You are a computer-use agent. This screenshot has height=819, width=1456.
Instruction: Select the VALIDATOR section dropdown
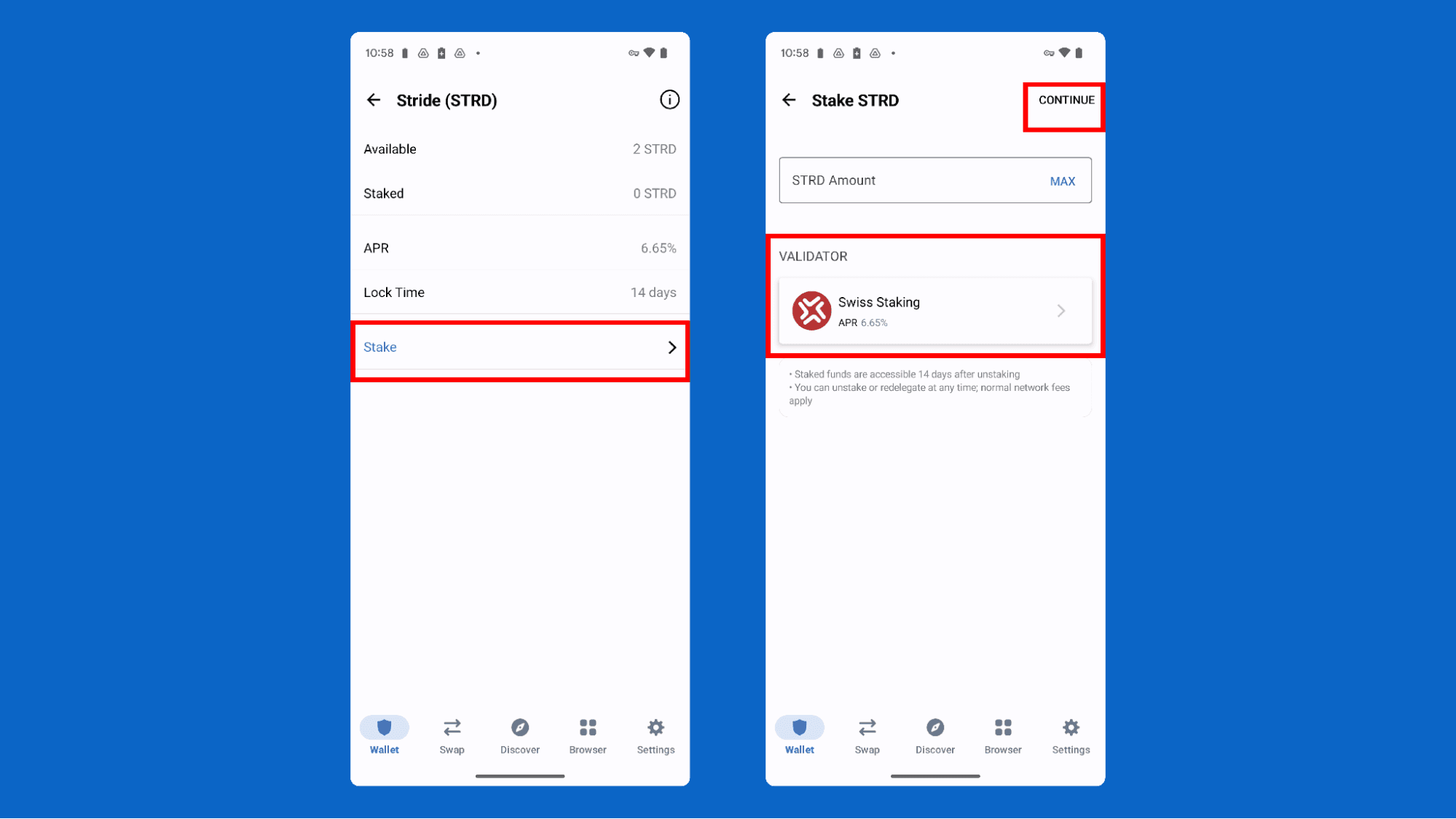click(934, 311)
